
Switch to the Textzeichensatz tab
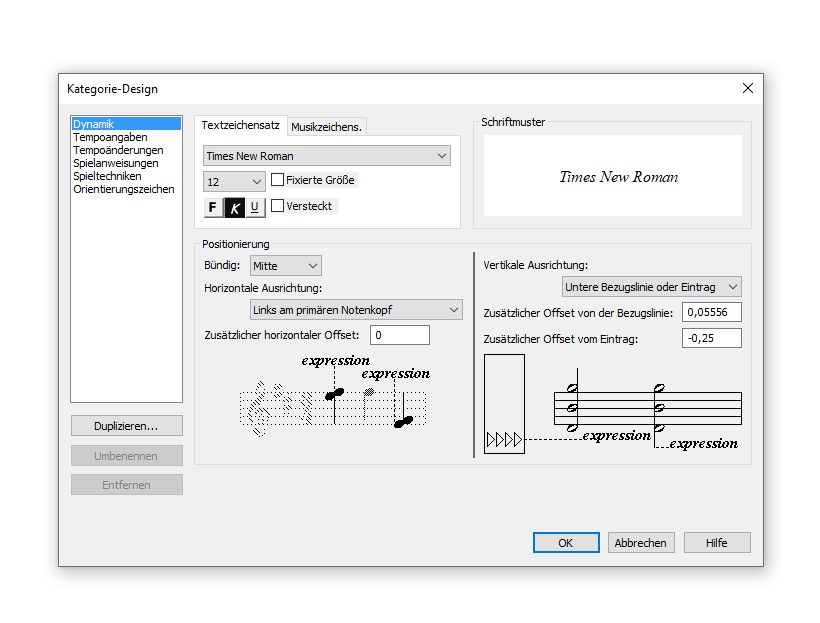[x=241, y=126]
